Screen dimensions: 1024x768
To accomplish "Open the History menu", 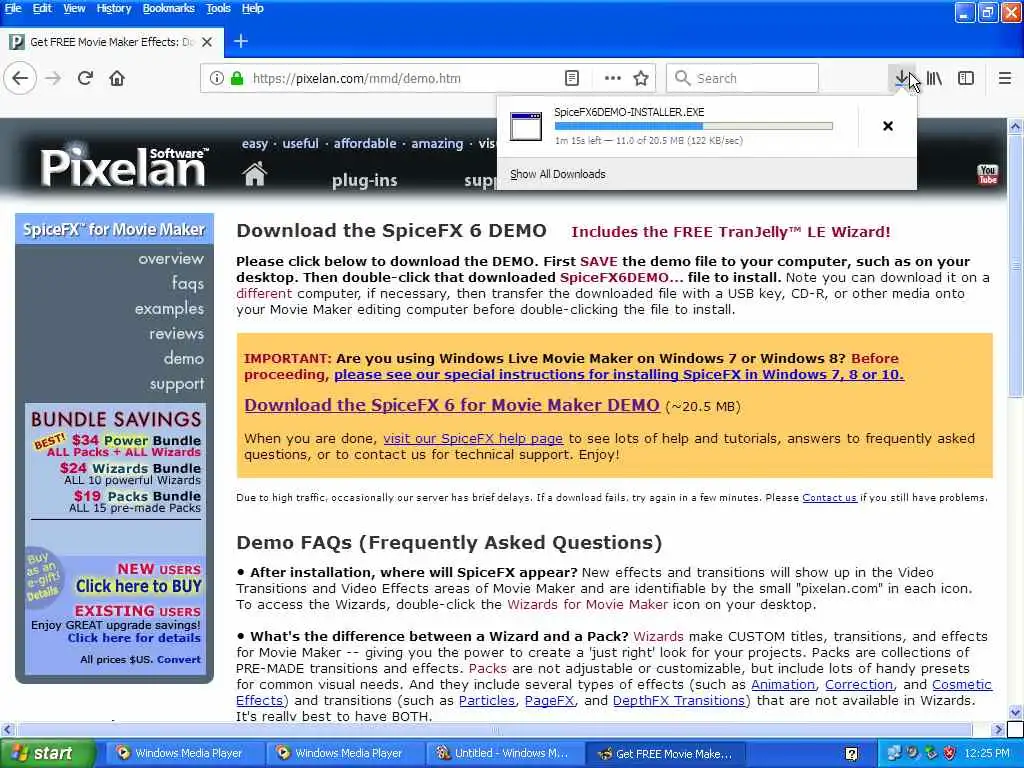I will [114, 8].
